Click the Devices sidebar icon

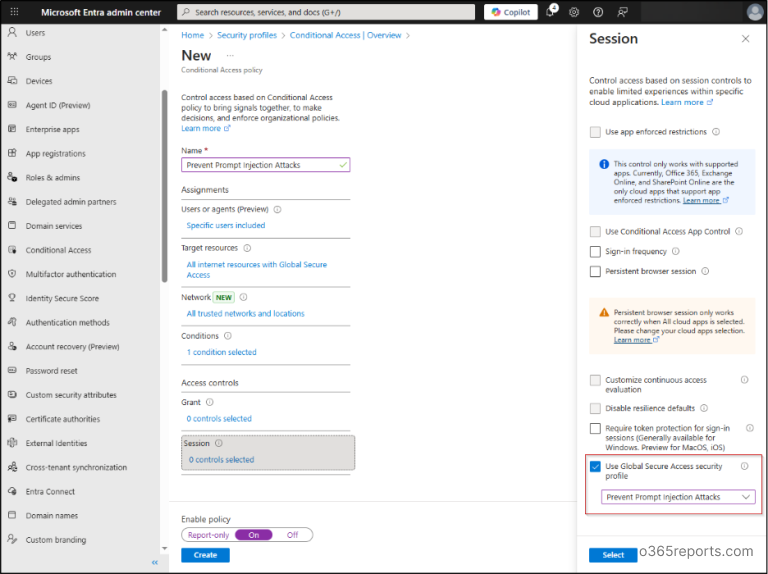pyautogui.click(x=12, y=80)
